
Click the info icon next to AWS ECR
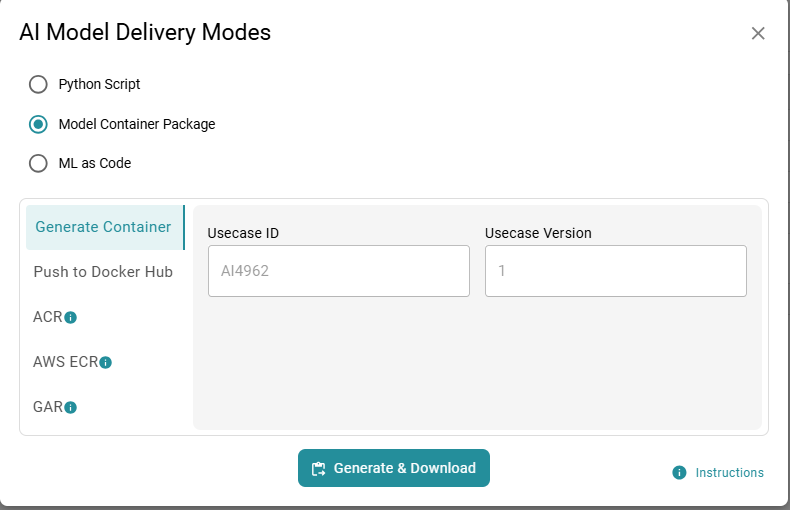(x=106, y=362)
